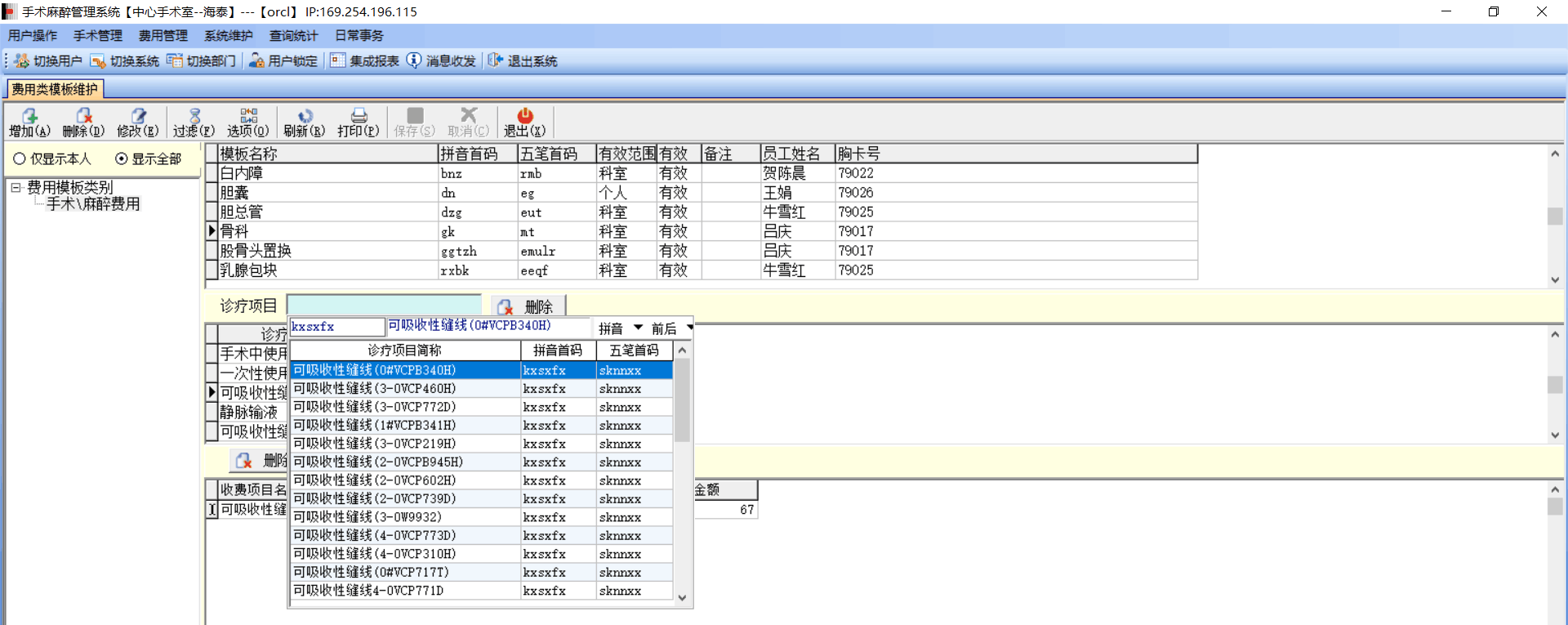Switch to the 费用类模板维护 tab
This screenshot has height=625, width=1568.
tap(55, 89)
